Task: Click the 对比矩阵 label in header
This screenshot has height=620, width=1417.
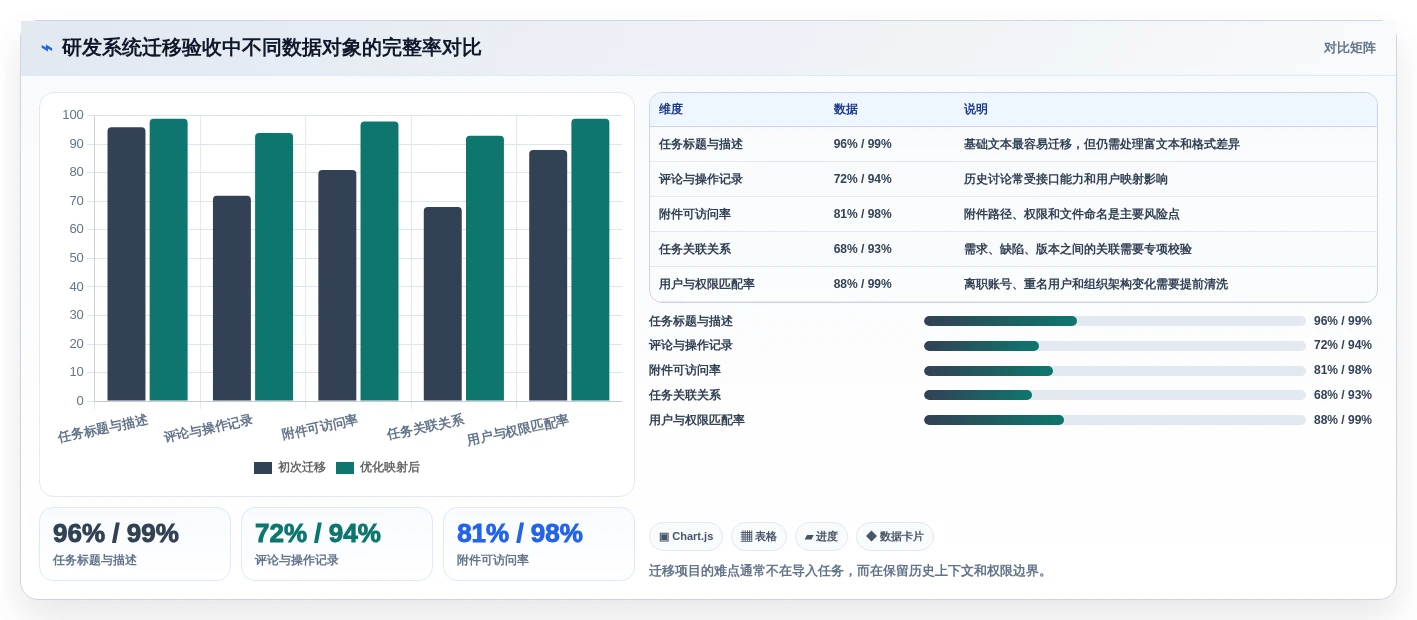Action: tap(1349, 48)
